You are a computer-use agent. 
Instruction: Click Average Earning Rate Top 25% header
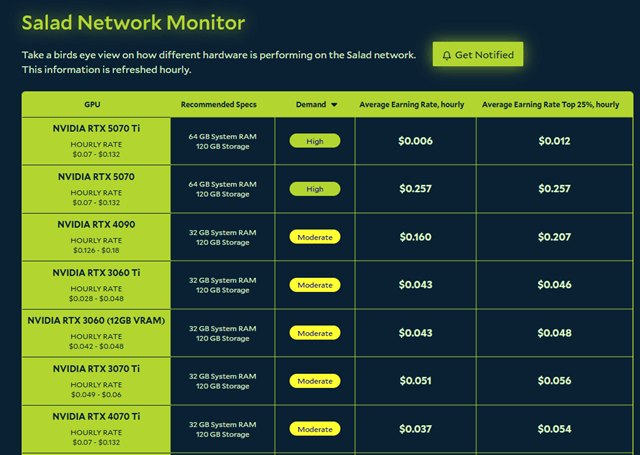tap(550, 104)
